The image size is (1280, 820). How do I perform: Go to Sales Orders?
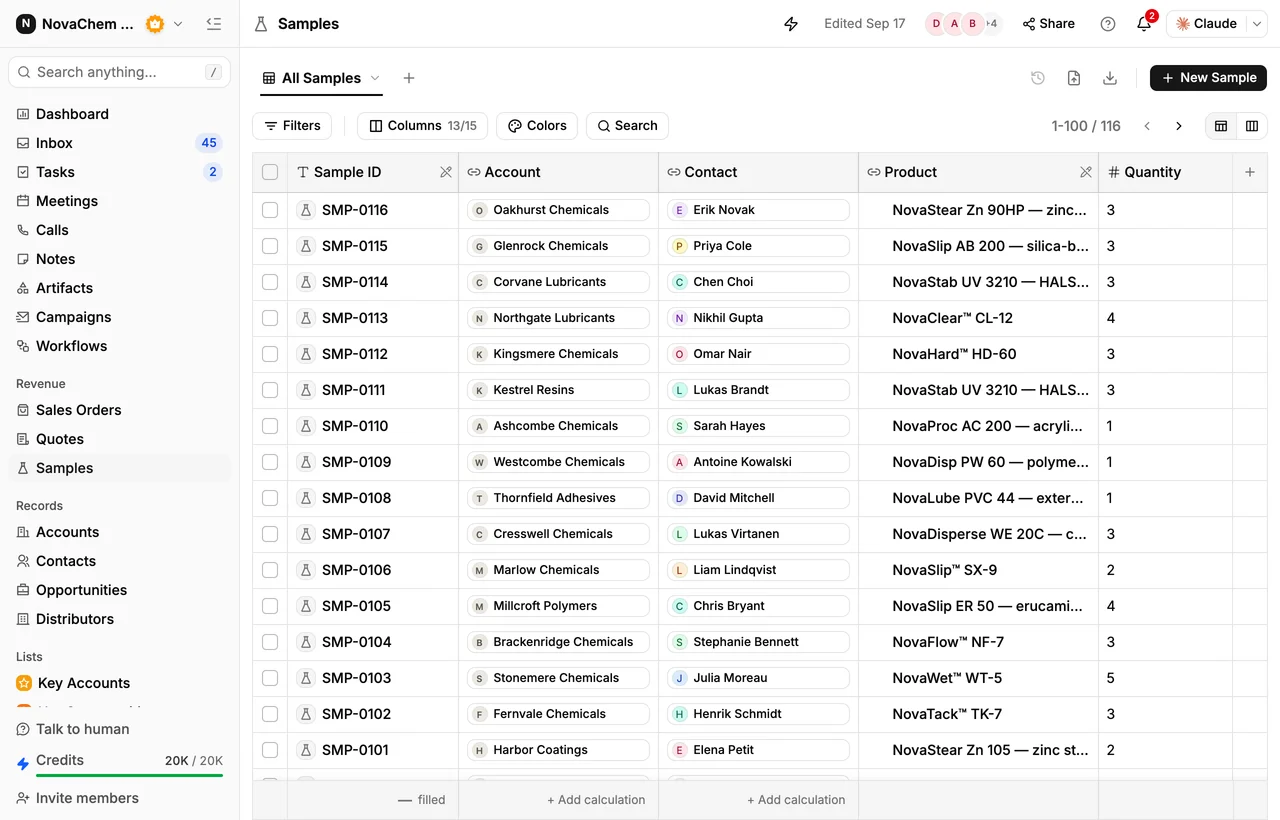click(120, 410)
